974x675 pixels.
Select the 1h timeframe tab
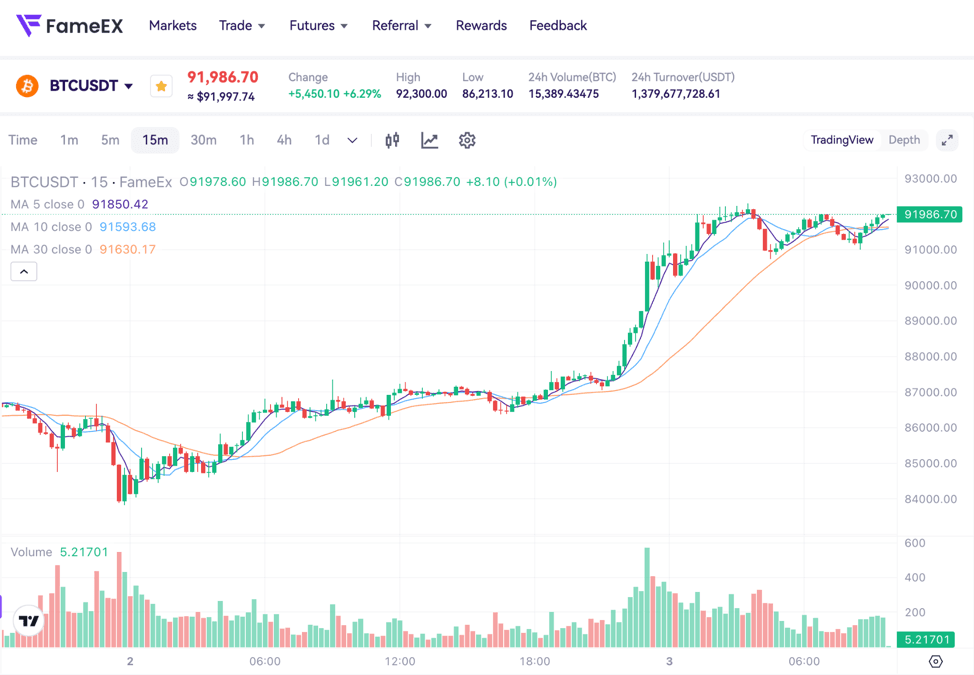tap(247, 140)
